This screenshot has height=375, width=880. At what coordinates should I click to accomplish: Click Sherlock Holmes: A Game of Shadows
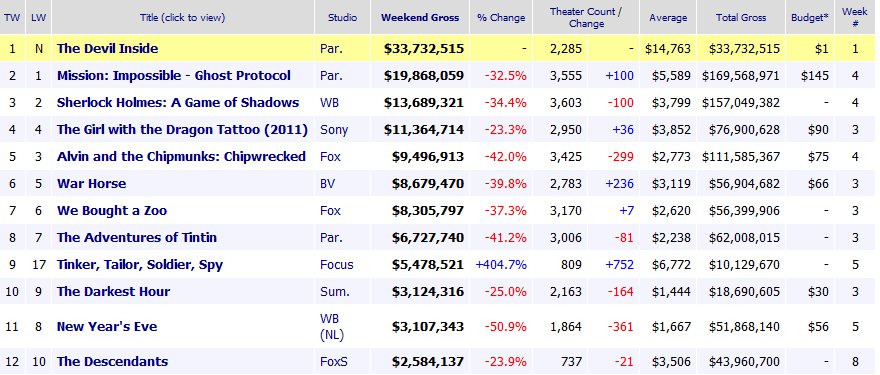click(x=177, y=103)
